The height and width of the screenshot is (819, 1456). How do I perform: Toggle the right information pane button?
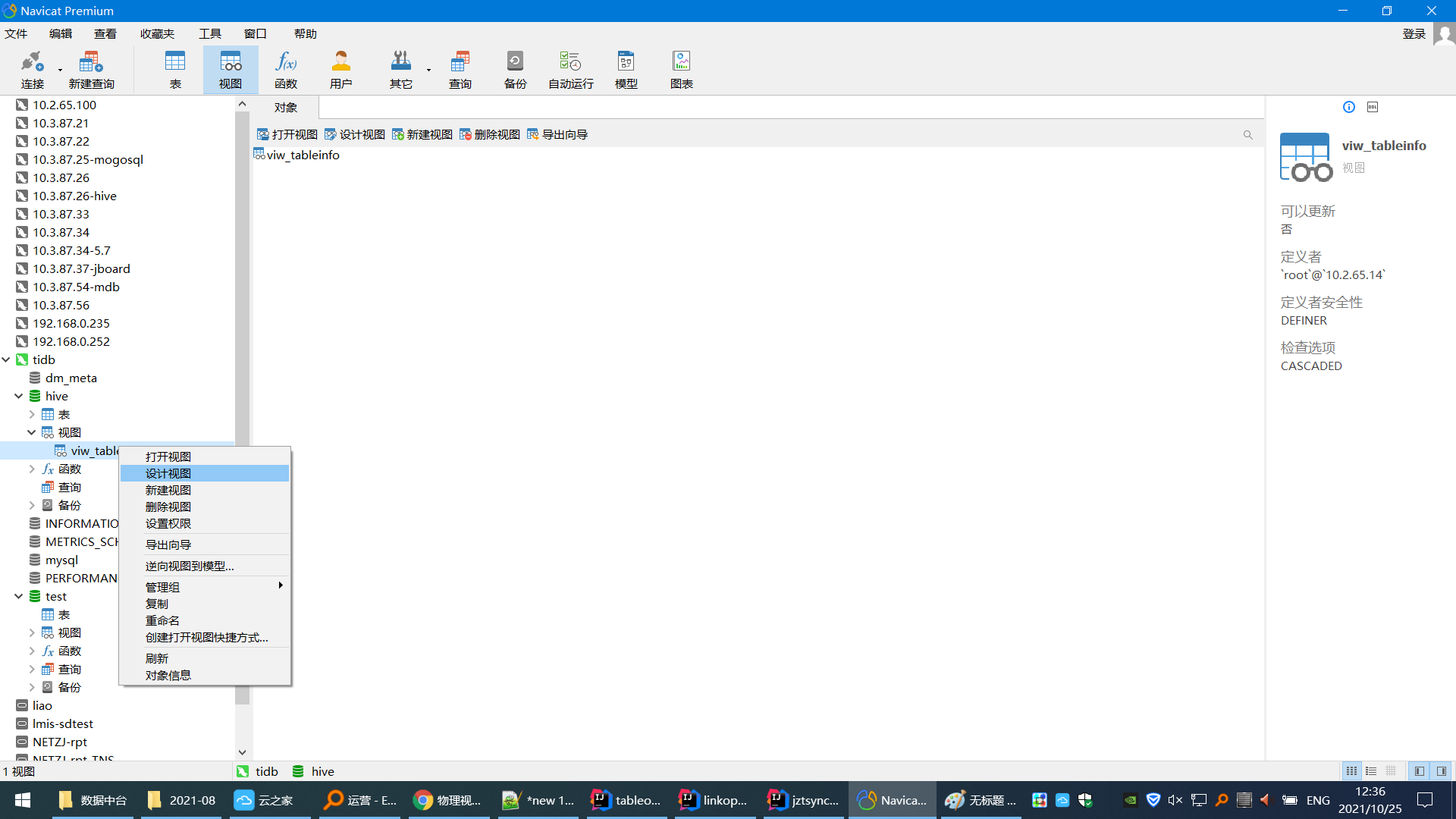(1442, 771)
